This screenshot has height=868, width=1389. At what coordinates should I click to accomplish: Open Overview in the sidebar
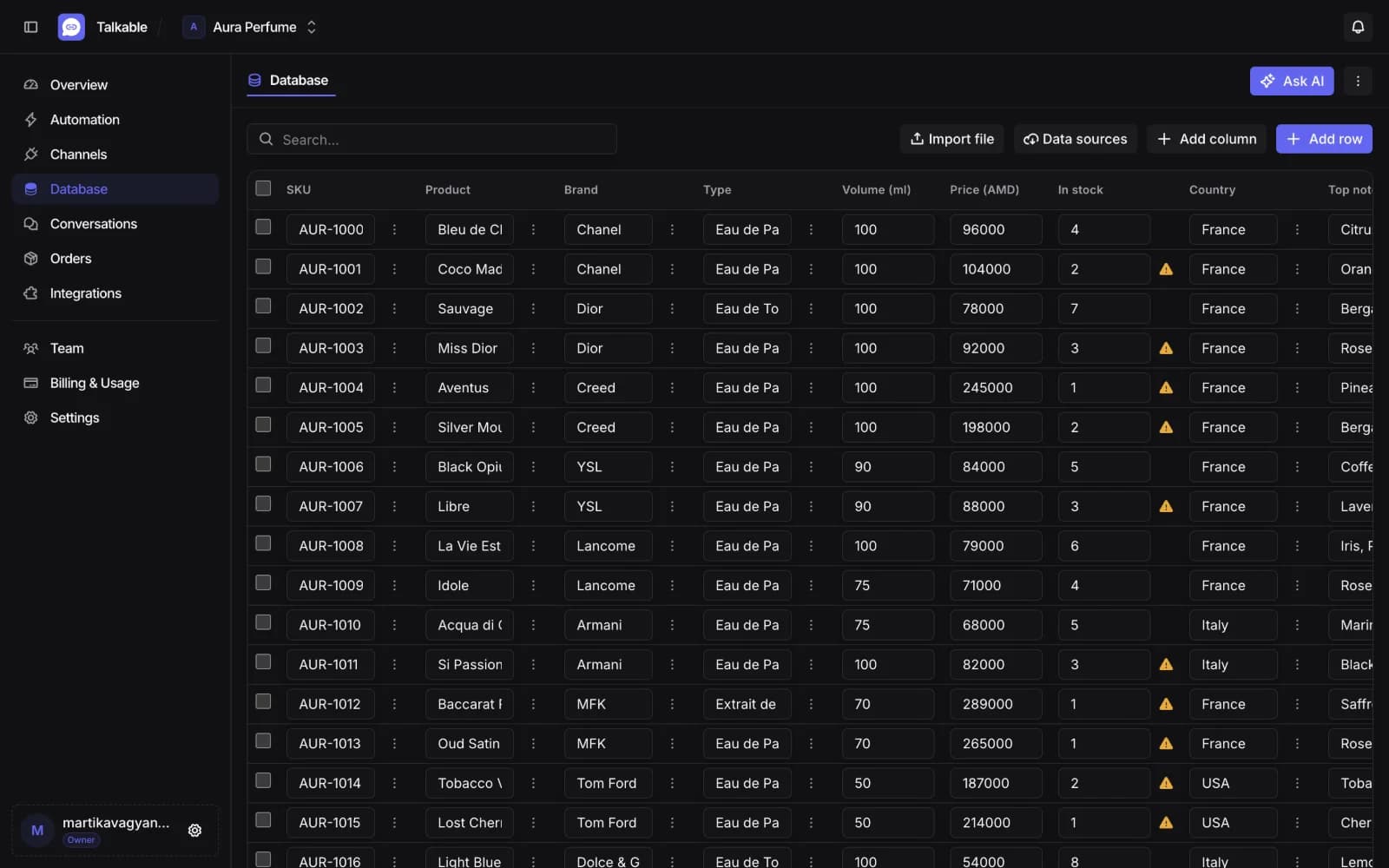pos(115,85)
